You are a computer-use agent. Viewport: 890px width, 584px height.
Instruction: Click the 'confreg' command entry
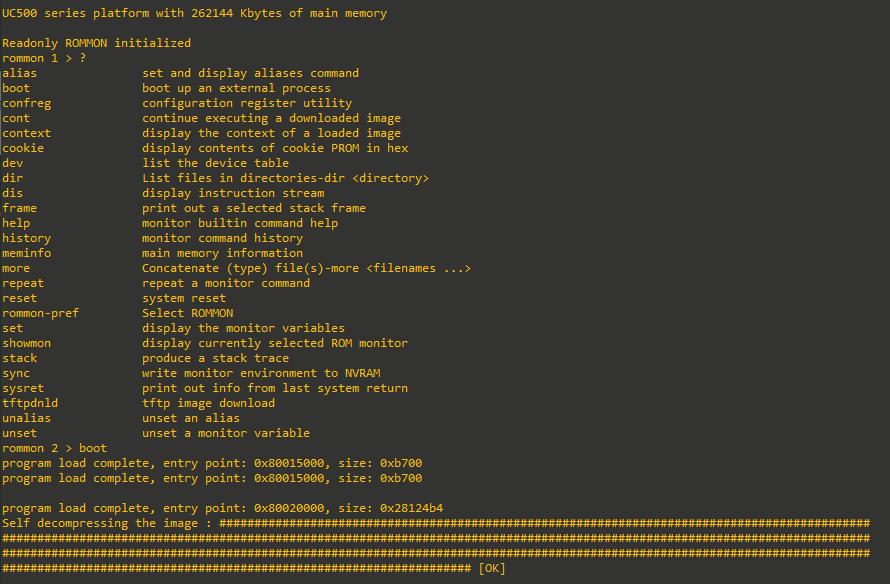pyautogui.click(x=27, y=103)
